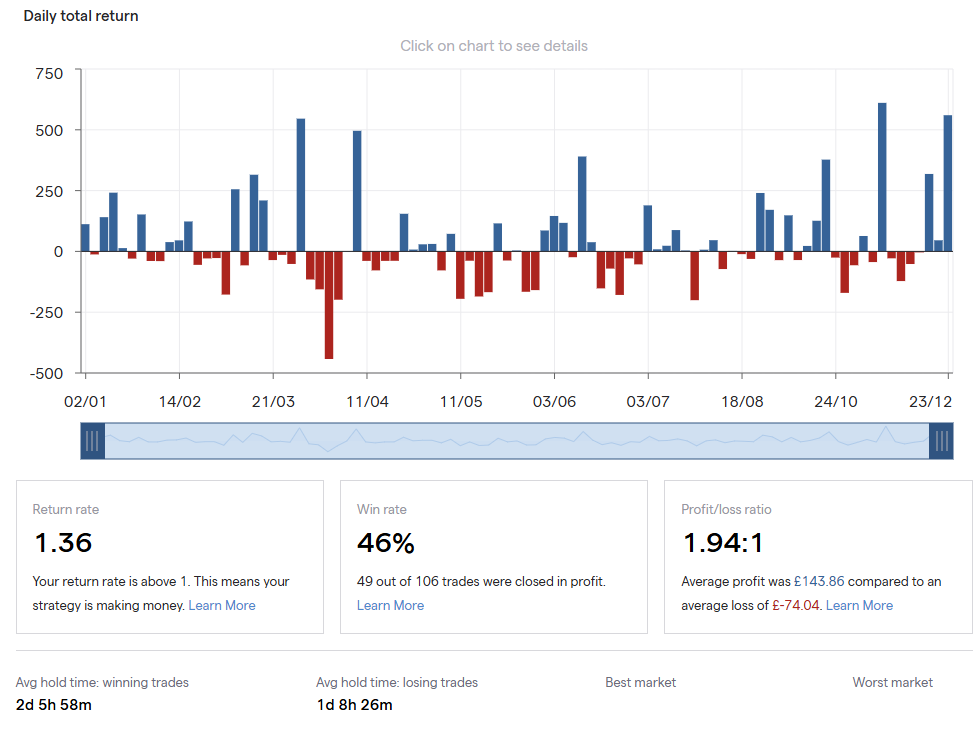Click the first blue bar at 02/01
The width and height of the screenshot is (979, 732).
(85, 237)
